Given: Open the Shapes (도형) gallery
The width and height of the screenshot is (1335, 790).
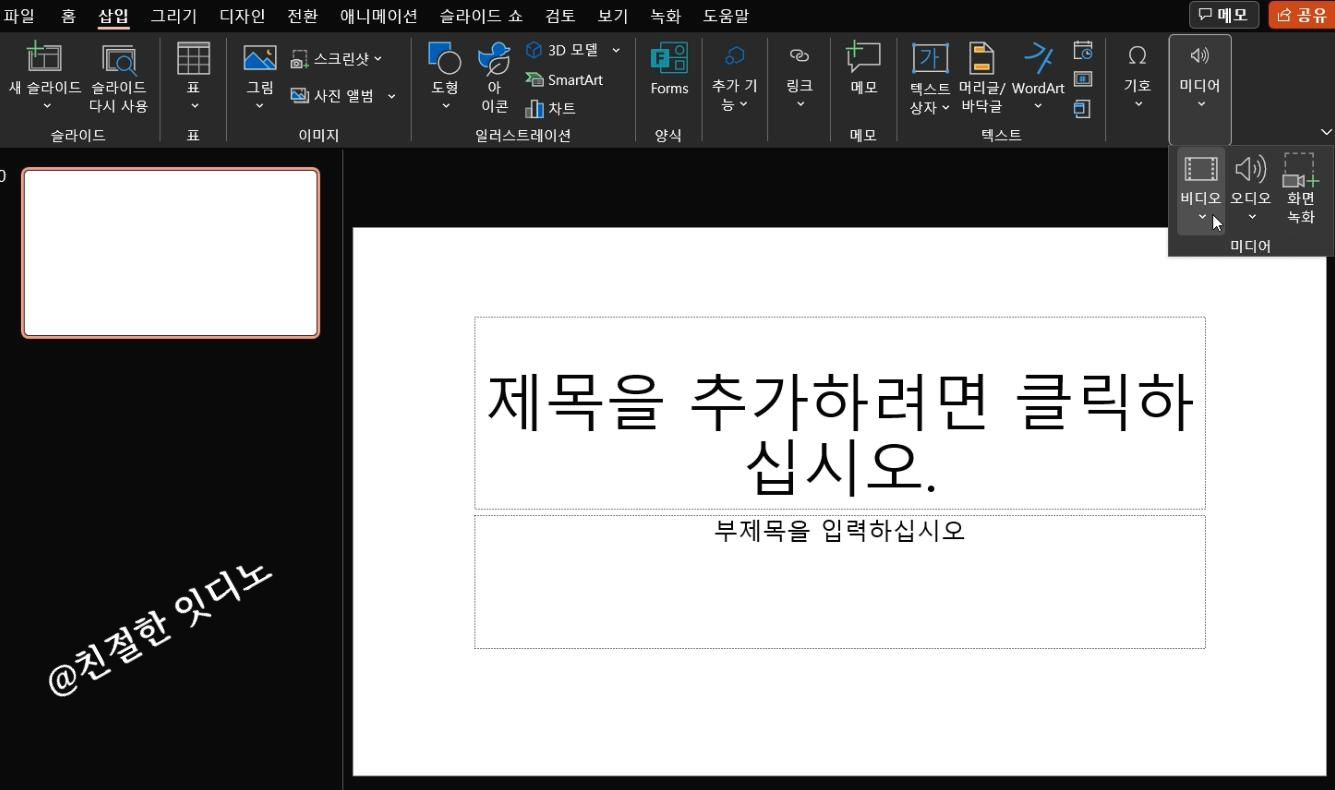Looking at the screenshot, I should coord(445,78).
